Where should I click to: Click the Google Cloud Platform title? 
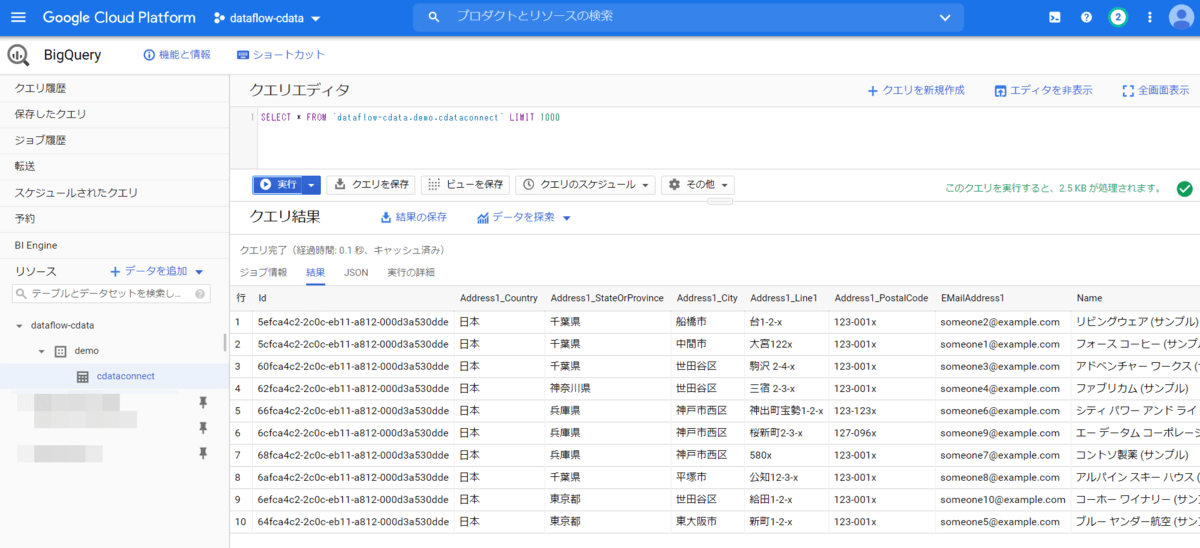click(x=120, y=18)
